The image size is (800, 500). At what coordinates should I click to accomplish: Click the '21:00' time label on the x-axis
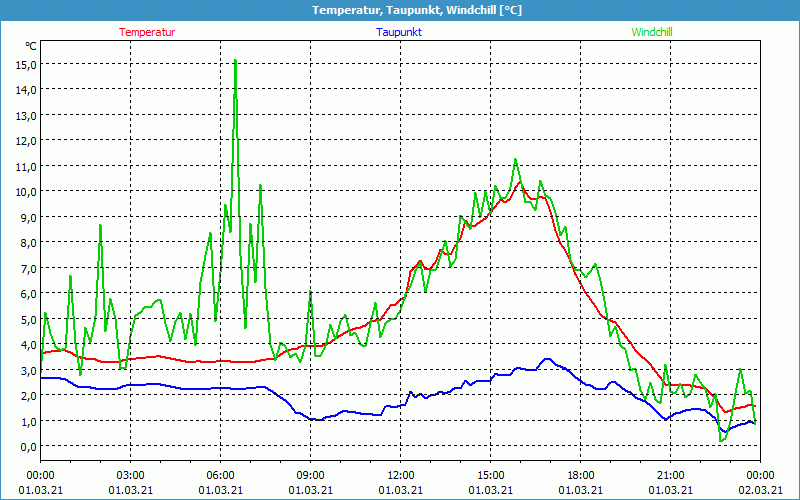pyautogui.click(x=670, y=476)
